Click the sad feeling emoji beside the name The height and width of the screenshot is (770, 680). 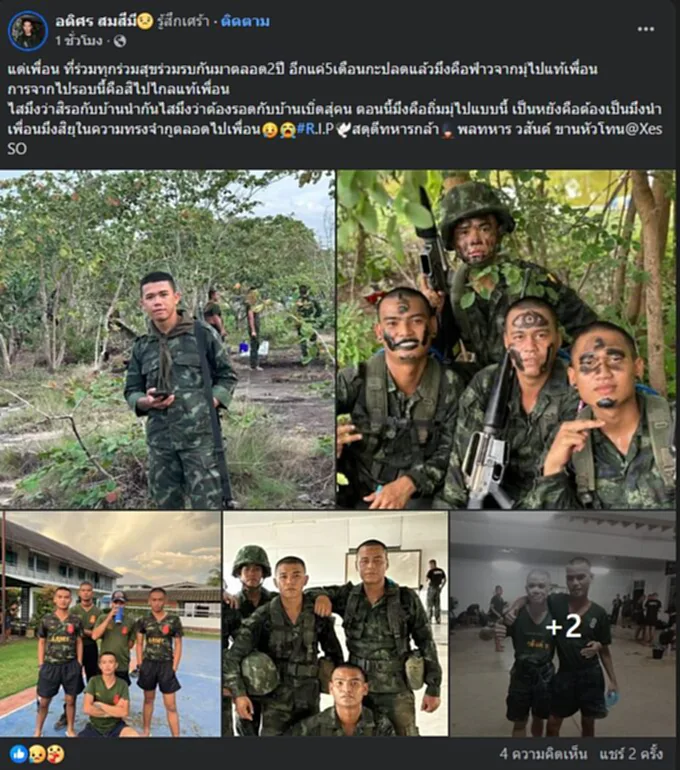click(145, 21)
